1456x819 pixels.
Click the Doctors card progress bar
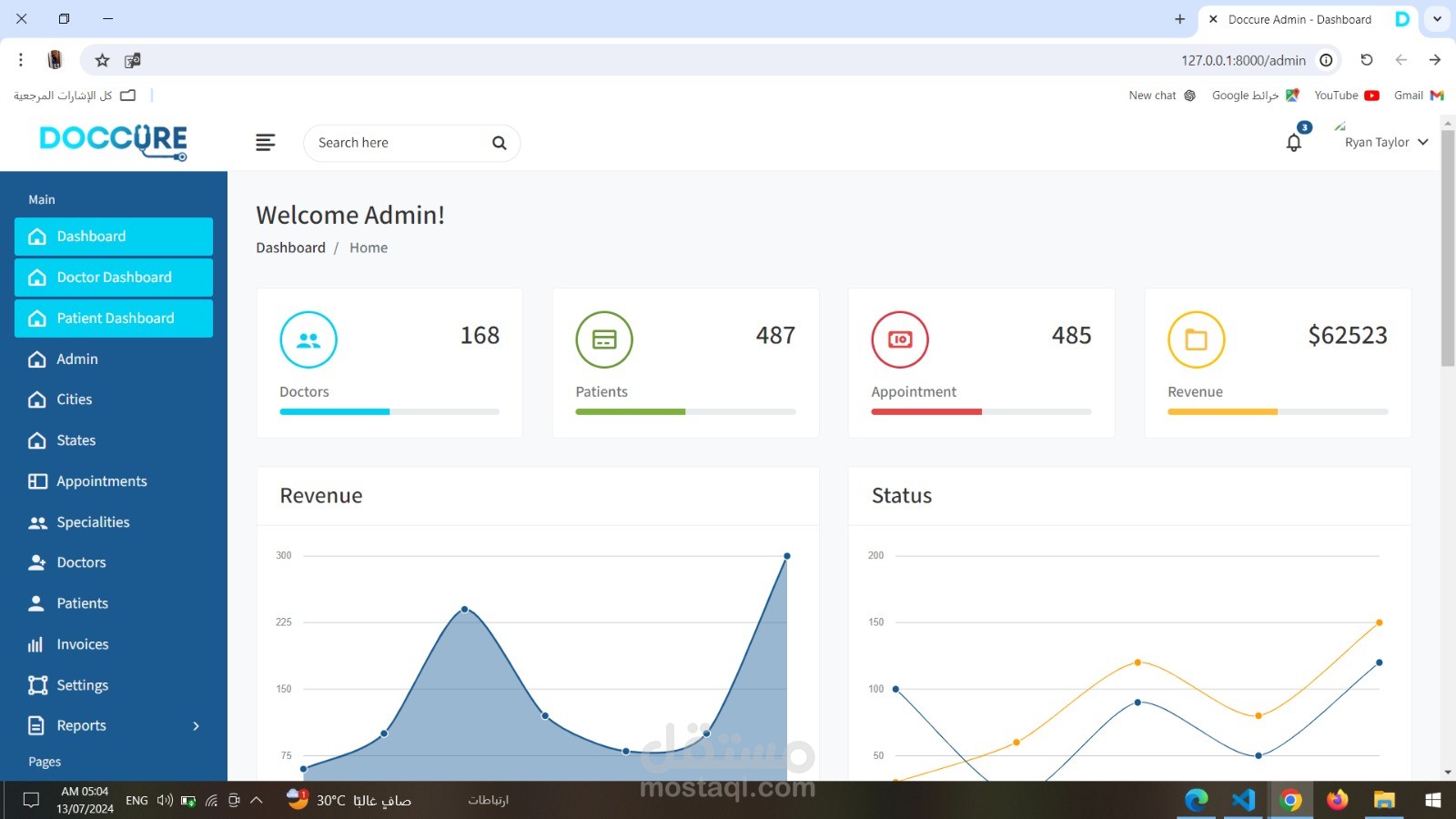389,412
